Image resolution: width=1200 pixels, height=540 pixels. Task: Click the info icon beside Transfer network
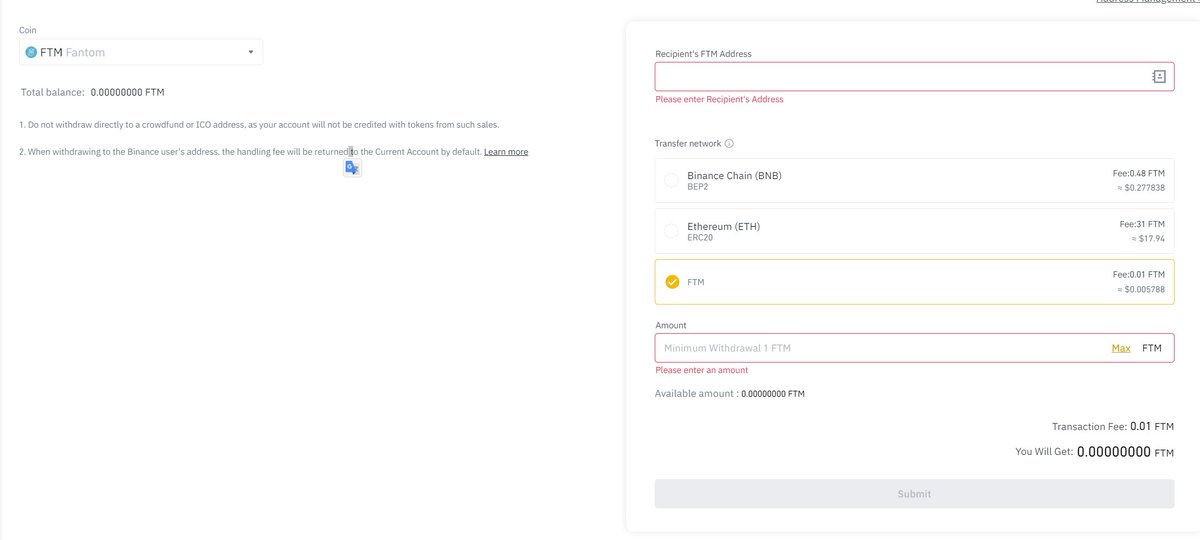click(x=729, y=144)
